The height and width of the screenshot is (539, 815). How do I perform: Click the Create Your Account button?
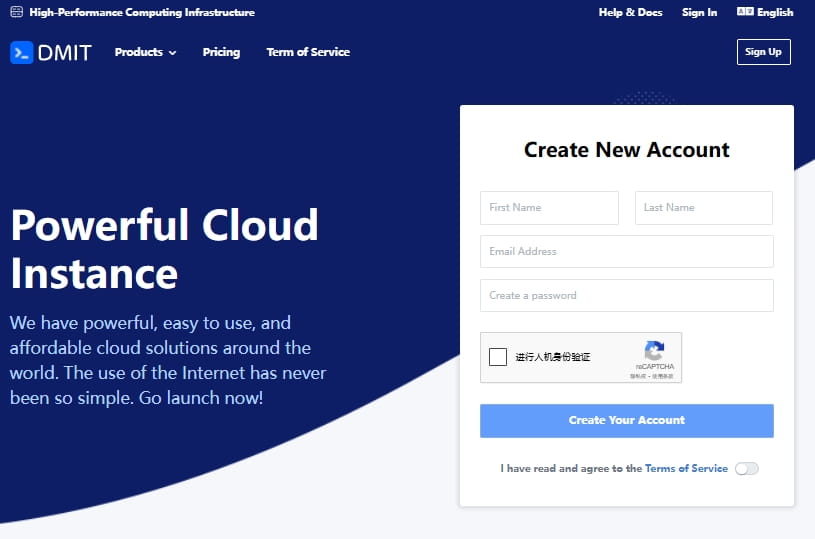coord(626,420)
